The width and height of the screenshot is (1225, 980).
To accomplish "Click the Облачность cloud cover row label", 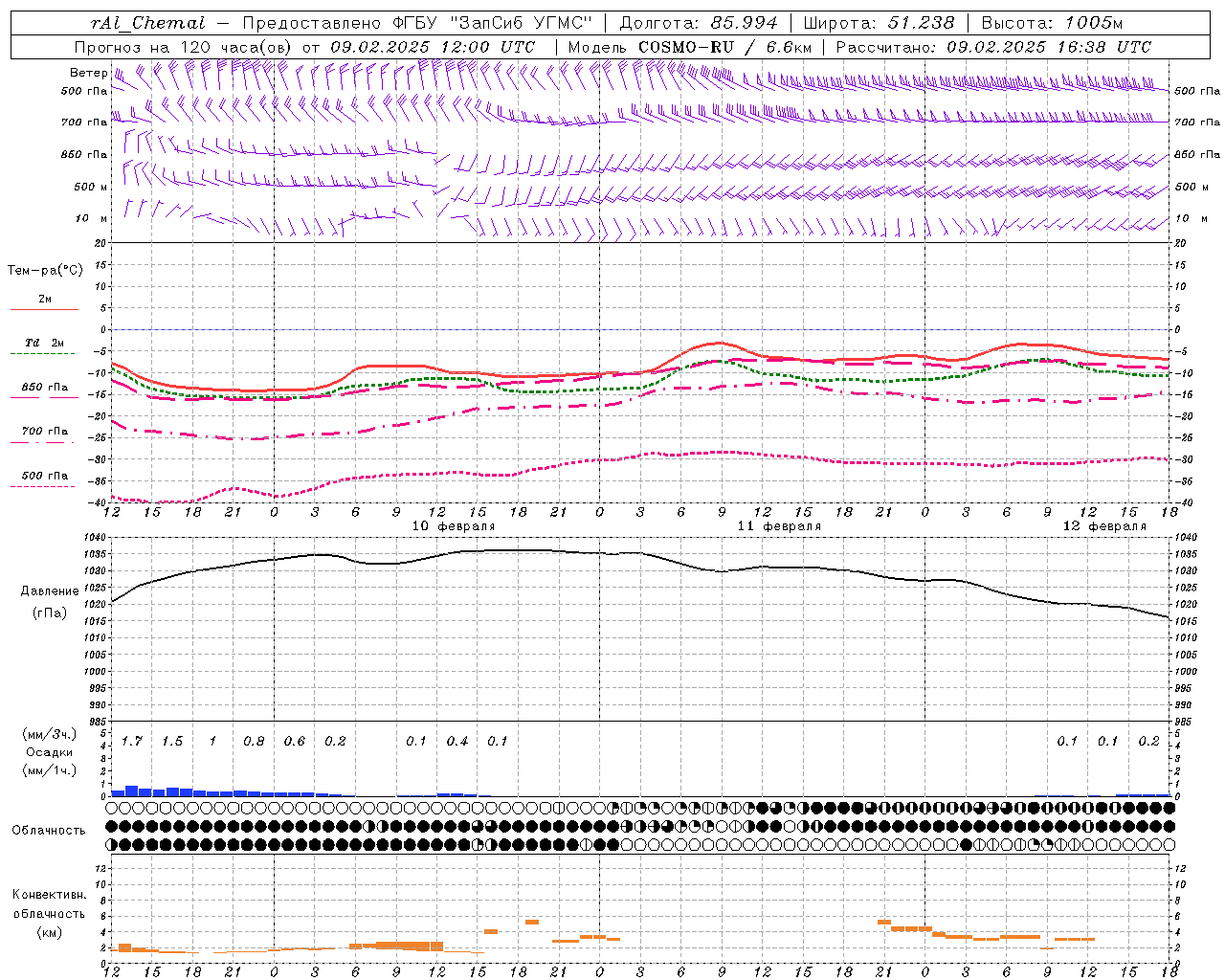I will click(x=49, y=831).
